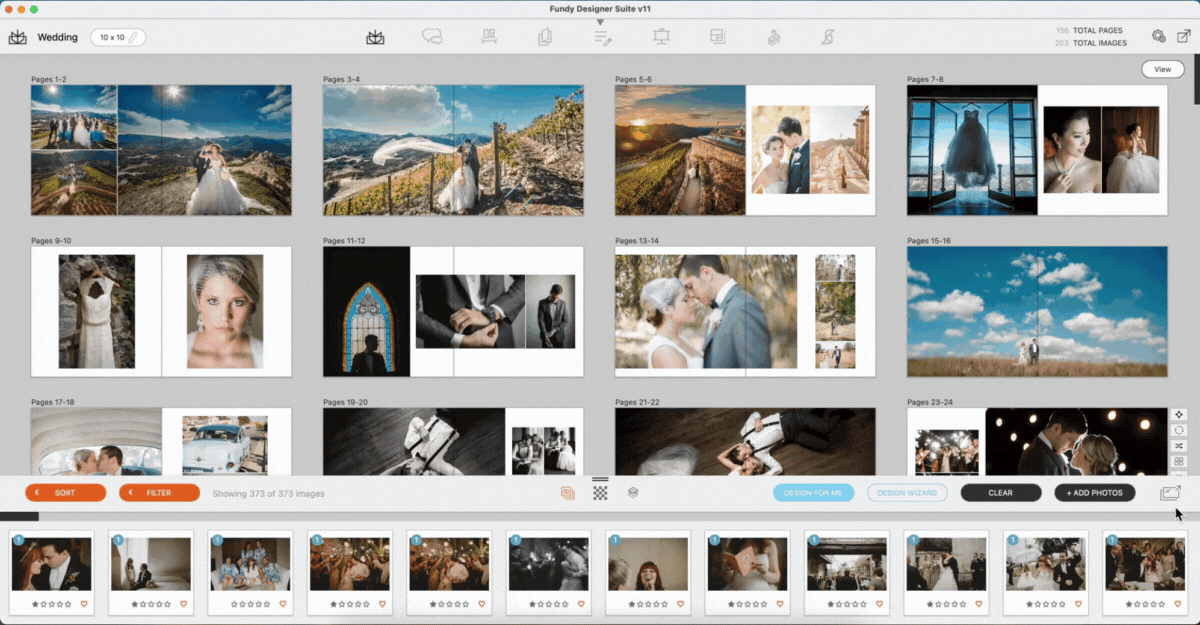Screen dimensions: 1200x625
Task: Toggle heart on couple sitting on bed photo
Action: point(184,604)
